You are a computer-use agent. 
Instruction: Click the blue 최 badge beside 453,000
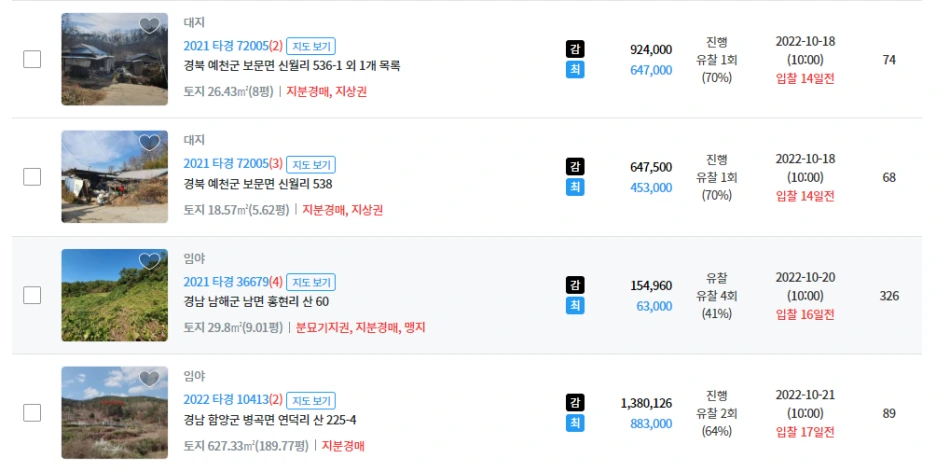(575, 187)
